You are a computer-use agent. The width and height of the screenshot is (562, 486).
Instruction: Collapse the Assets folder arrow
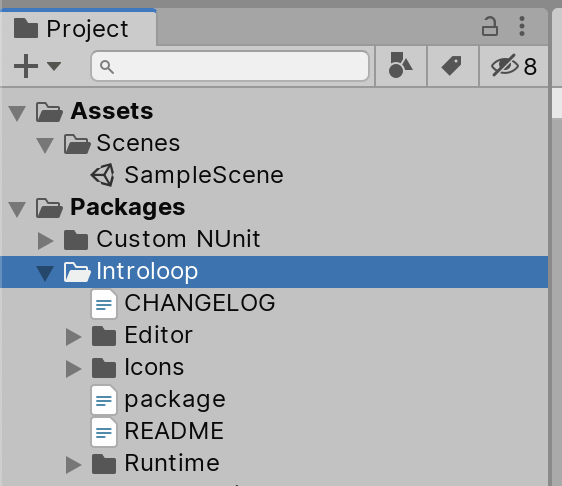point(17,113)
